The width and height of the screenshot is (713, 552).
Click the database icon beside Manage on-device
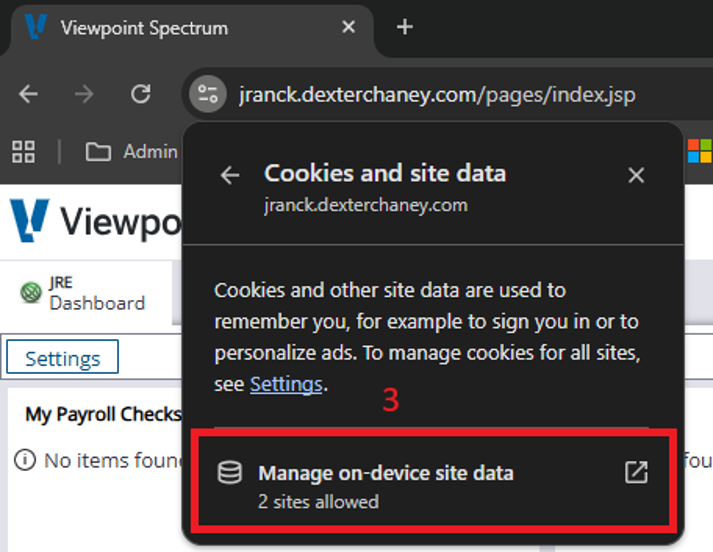230,472
